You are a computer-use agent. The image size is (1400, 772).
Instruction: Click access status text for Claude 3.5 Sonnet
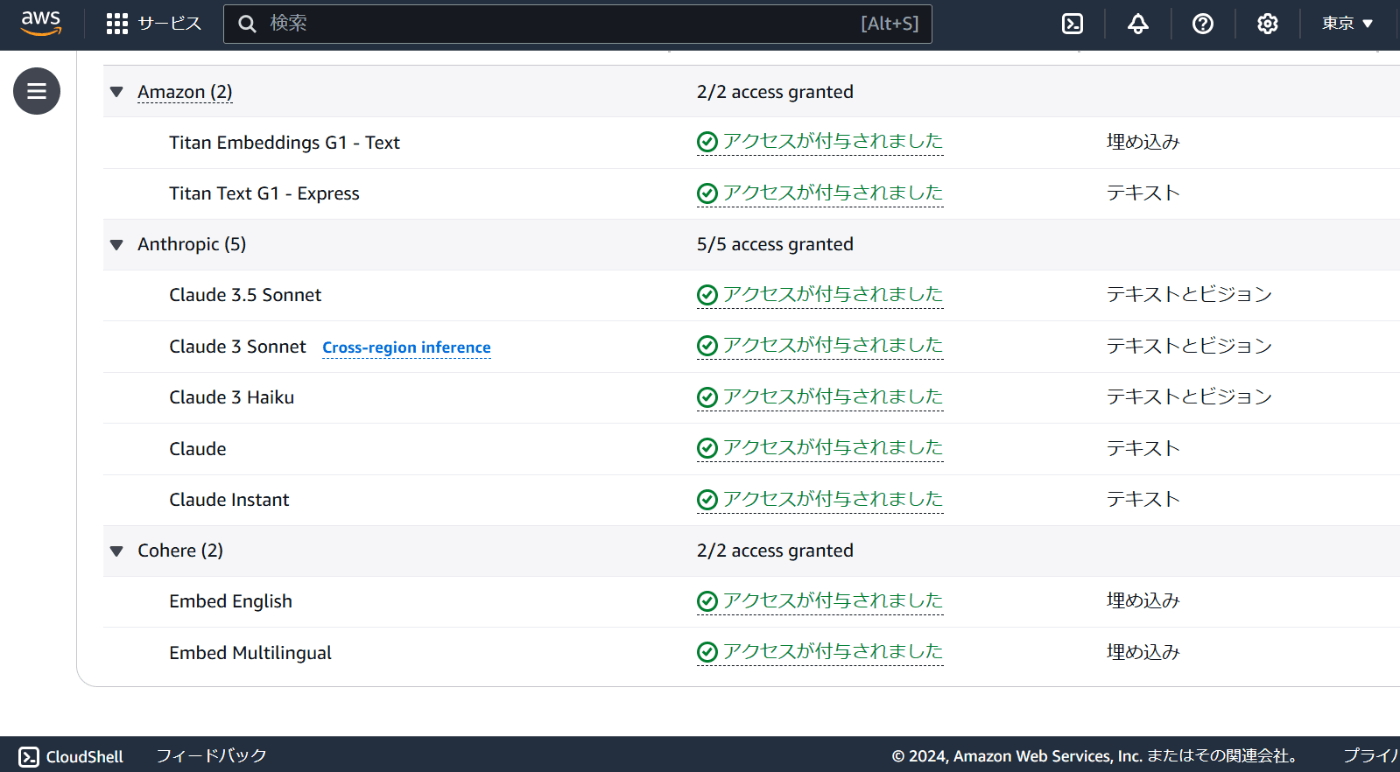(x=833, y=294)
